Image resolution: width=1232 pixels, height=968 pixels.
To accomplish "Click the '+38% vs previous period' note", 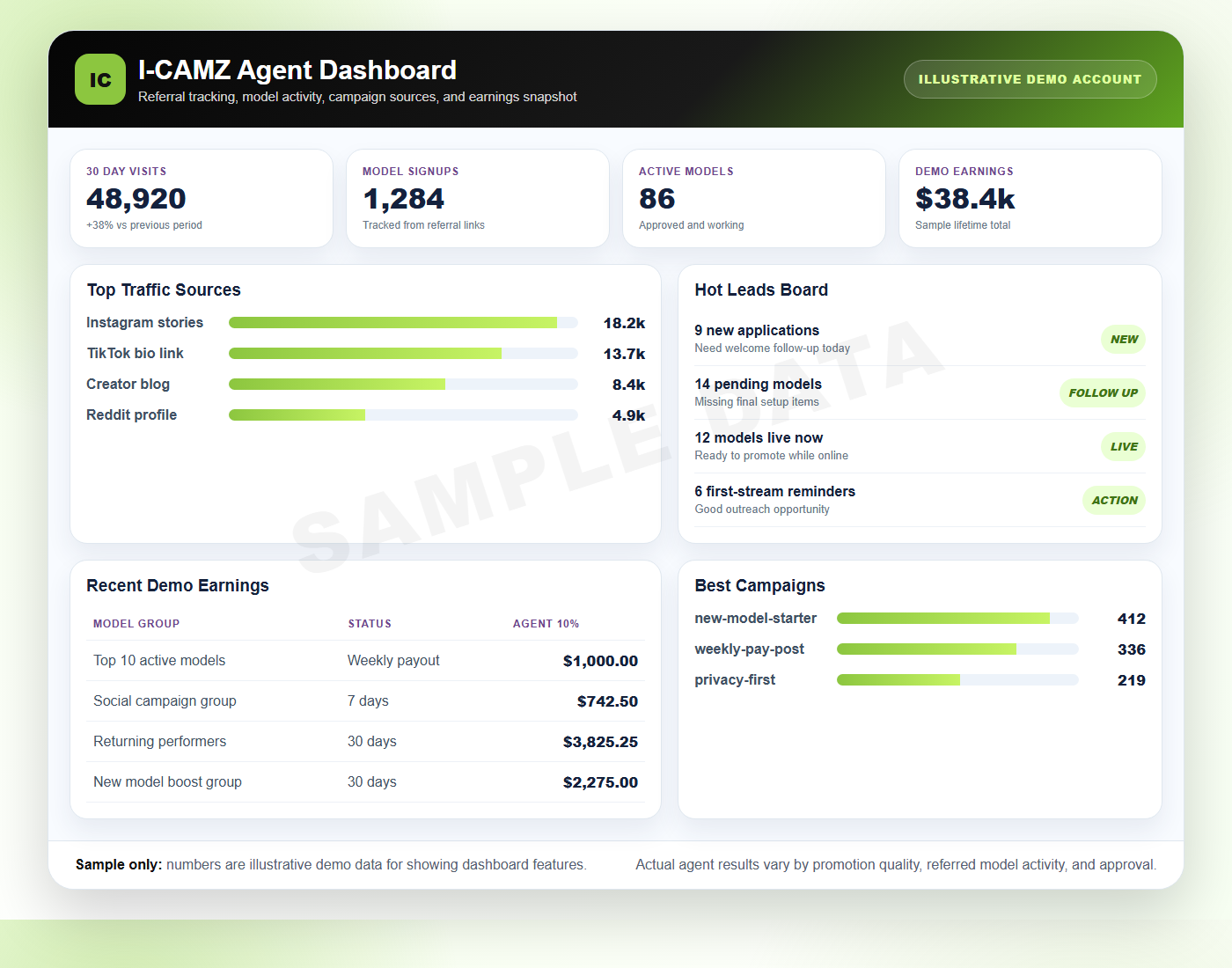I will coord(144,225).
